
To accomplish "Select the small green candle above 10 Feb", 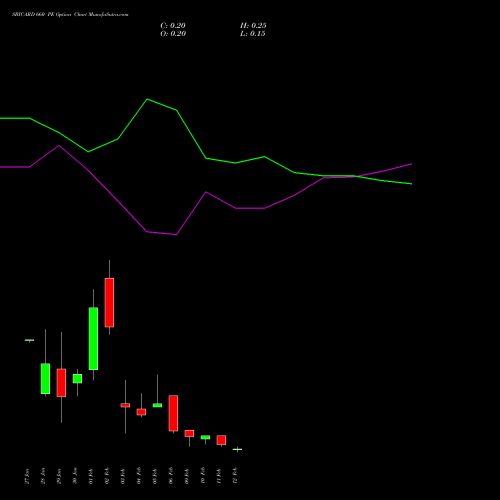I will pos(205,437).
